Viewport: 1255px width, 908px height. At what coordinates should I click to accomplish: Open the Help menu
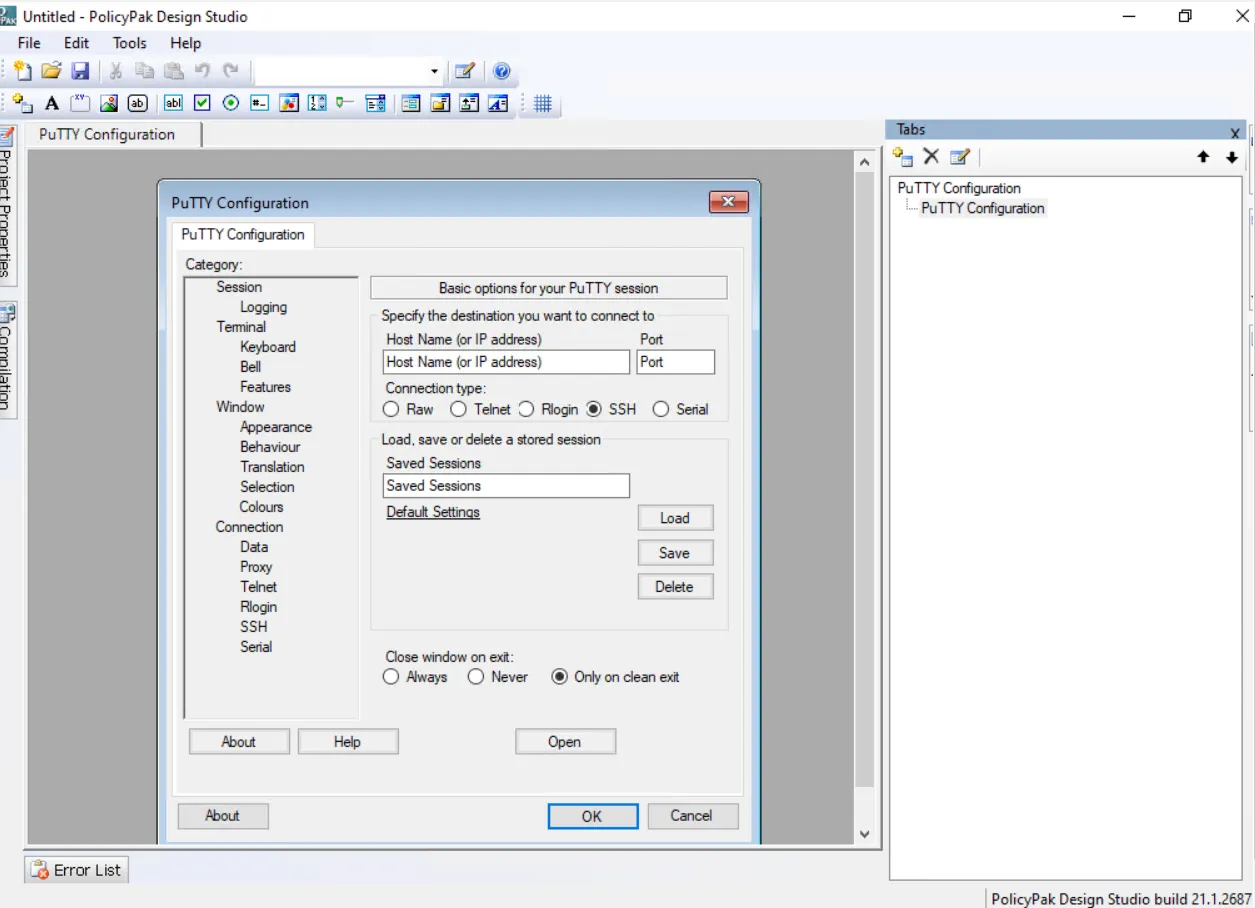pyautogui.click(x=185, y=43)
